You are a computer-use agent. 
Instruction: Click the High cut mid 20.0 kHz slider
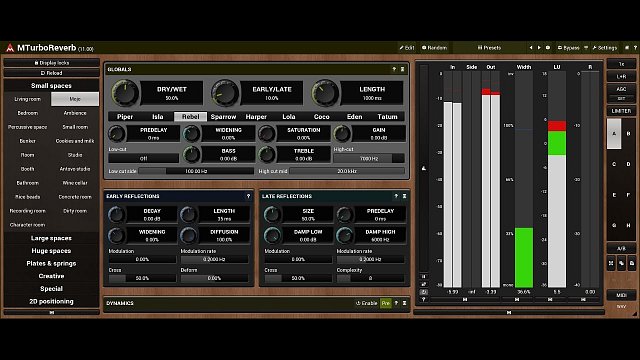click(347, 171)
